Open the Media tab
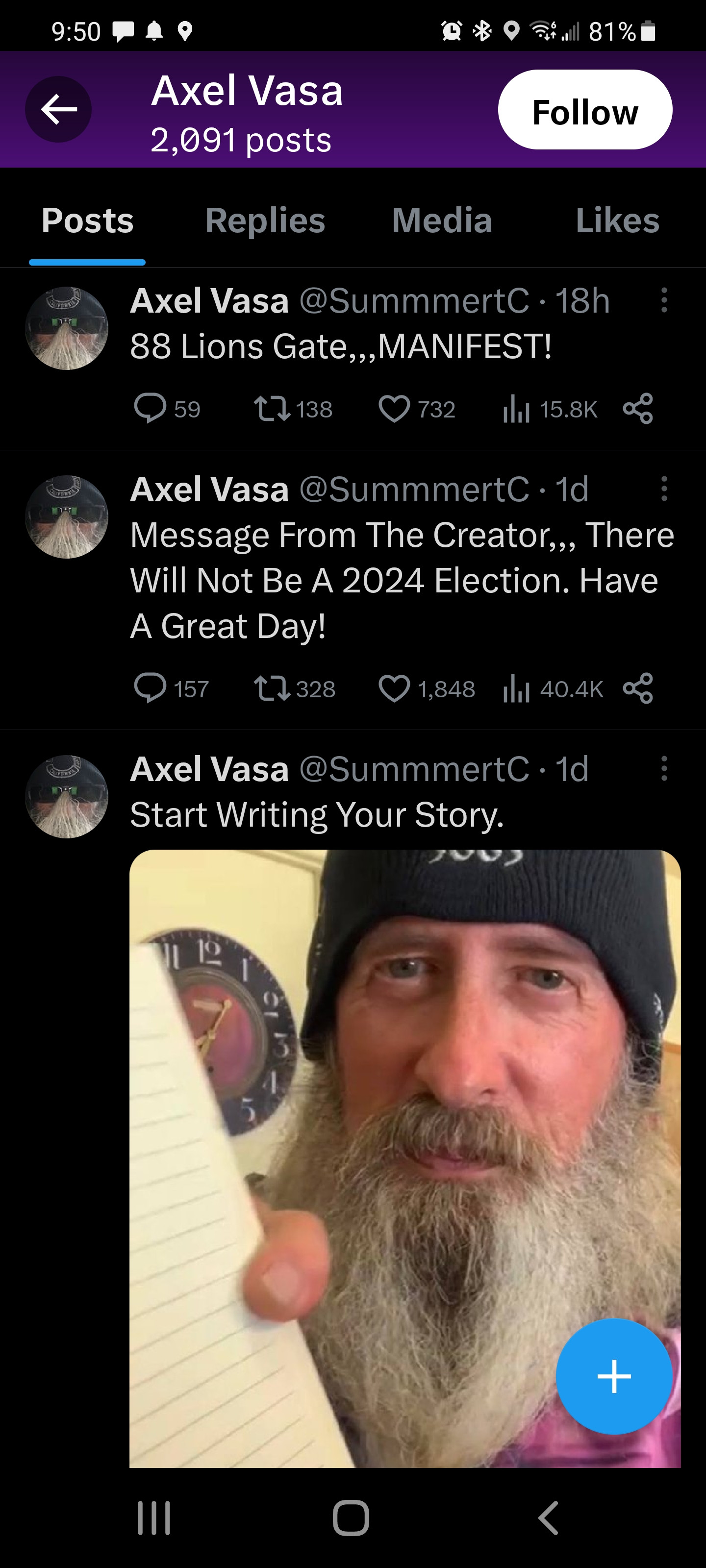 click(442, 220)
